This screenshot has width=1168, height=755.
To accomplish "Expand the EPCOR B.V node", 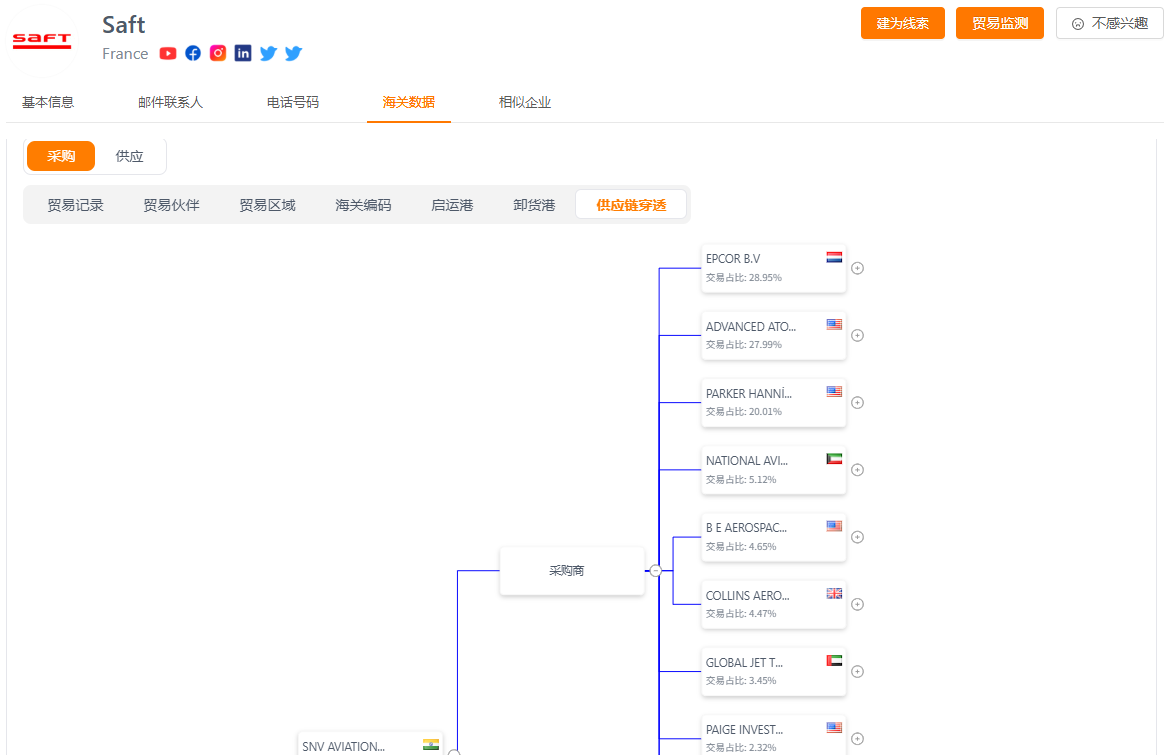I will pyautogui.click(x=857, y=268).
